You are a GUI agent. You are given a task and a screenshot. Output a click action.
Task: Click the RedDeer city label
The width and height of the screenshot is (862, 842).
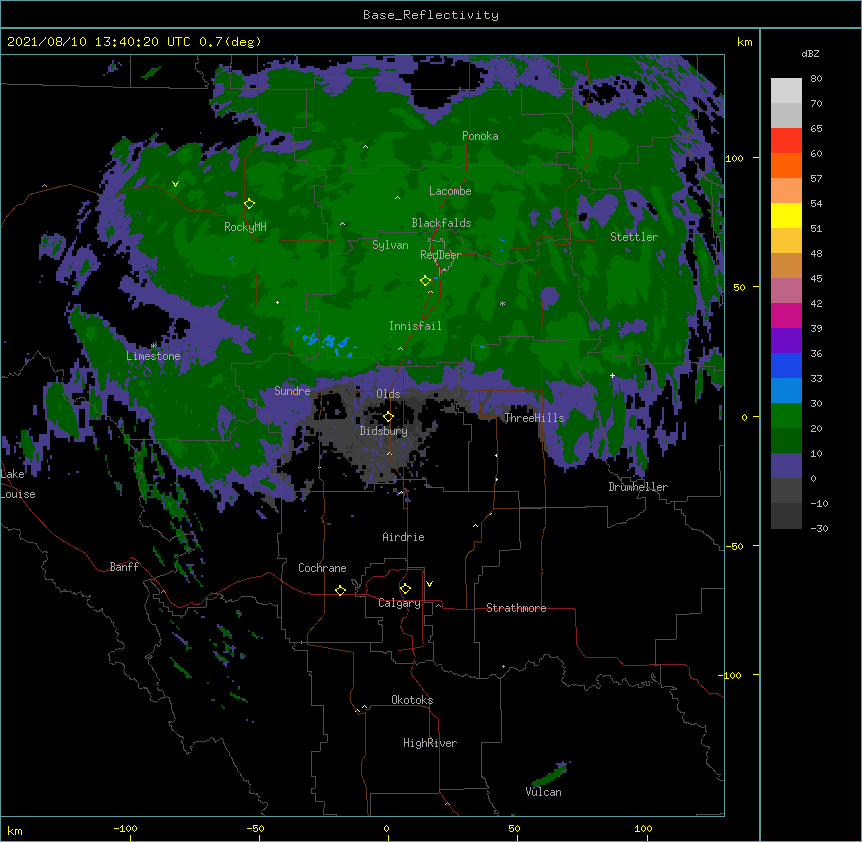coord(441,255)
